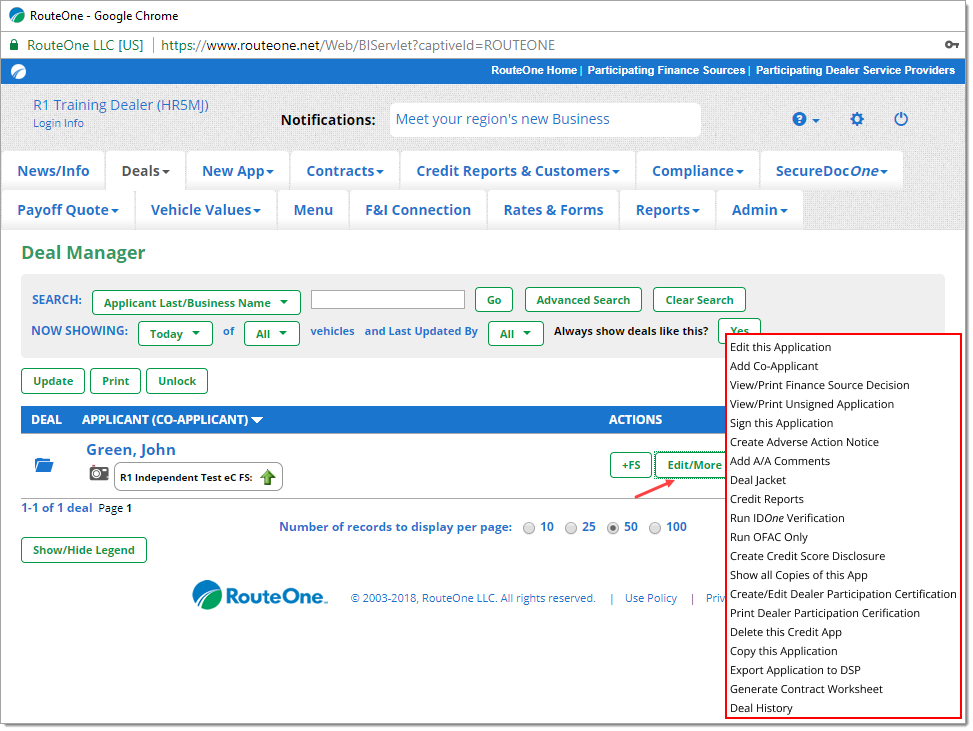Expand the Credit Reports & Customers menu
This screenshot has width=973, height=731.
pos(518,171)
